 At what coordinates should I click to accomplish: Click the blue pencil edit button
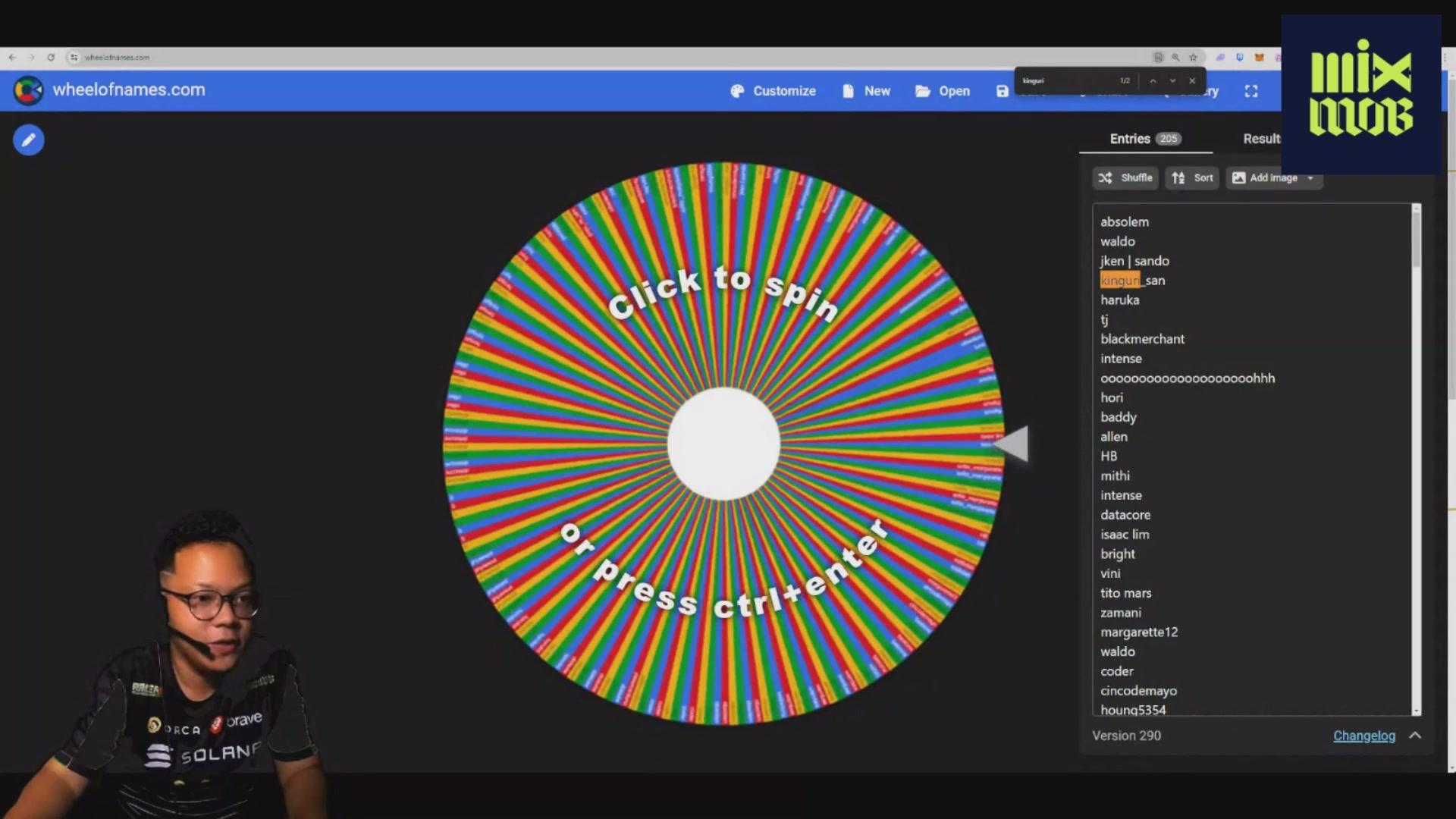click(28, 140)
